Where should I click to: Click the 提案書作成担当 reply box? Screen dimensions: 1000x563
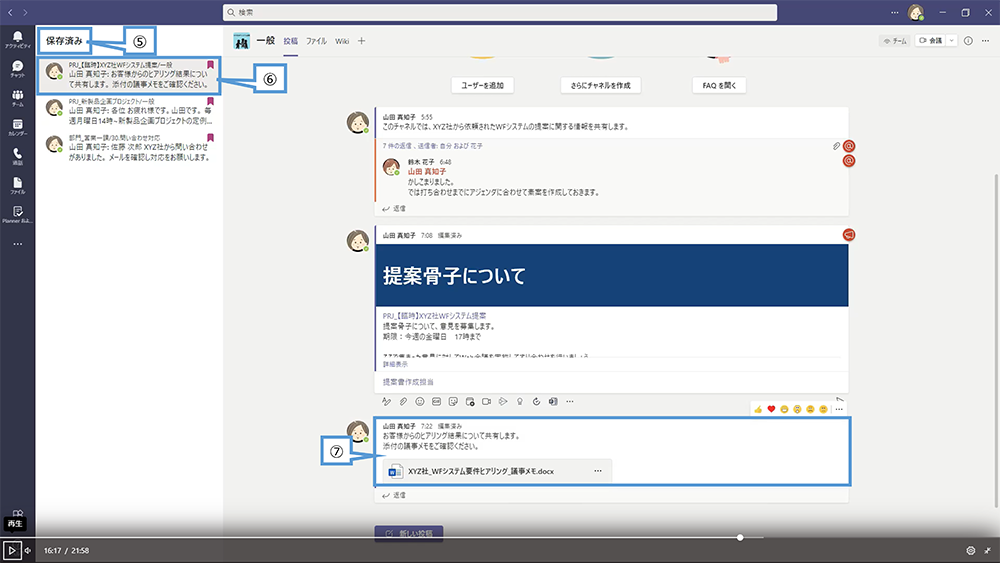(611, 382)
